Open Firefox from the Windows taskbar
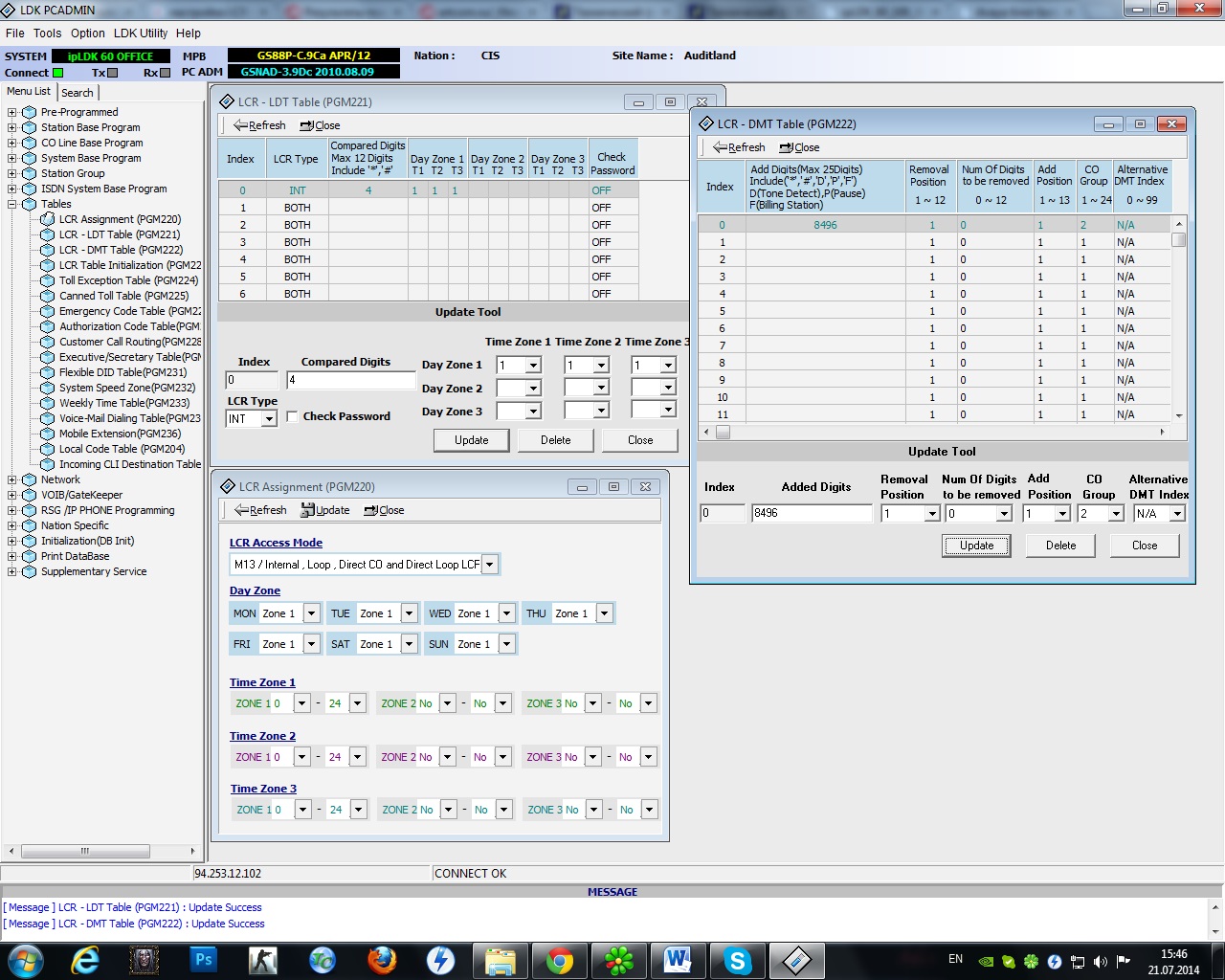The image size is (1225, 980). 382,960
